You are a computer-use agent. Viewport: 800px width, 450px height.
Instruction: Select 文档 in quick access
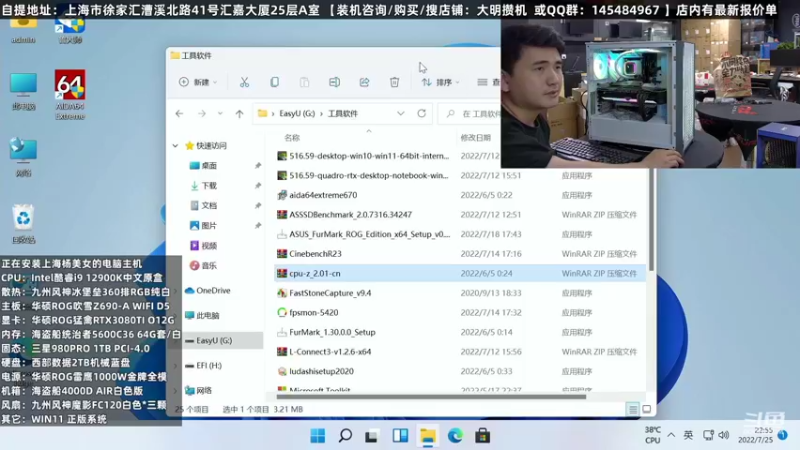tap(209, 206)
